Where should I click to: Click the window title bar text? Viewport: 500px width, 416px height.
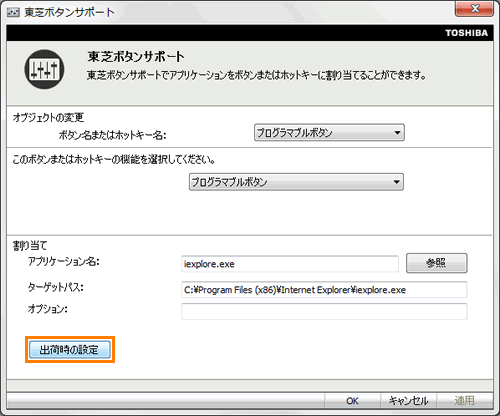point(69,12)
